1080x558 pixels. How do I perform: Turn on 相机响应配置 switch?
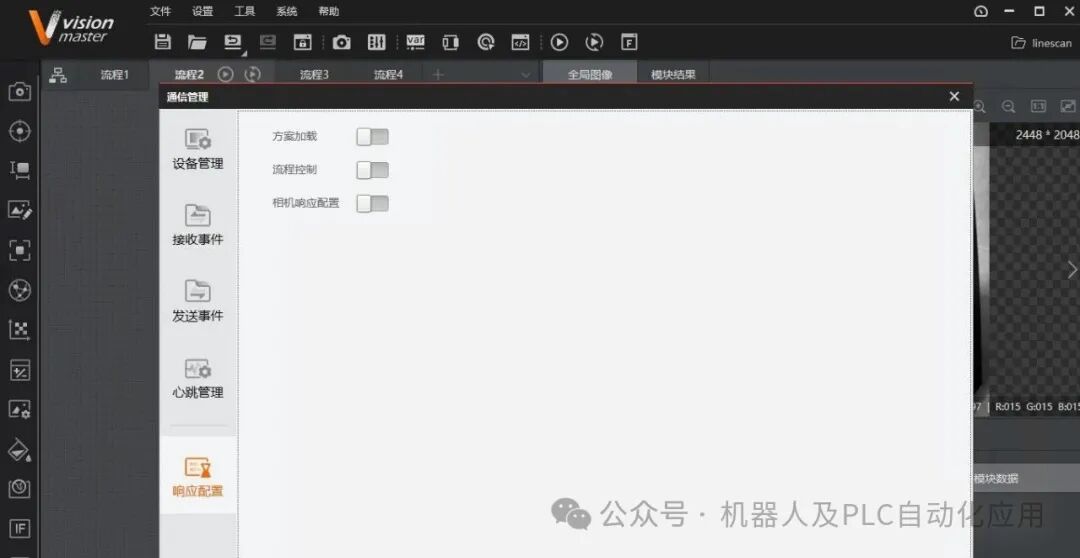(373, 203)
